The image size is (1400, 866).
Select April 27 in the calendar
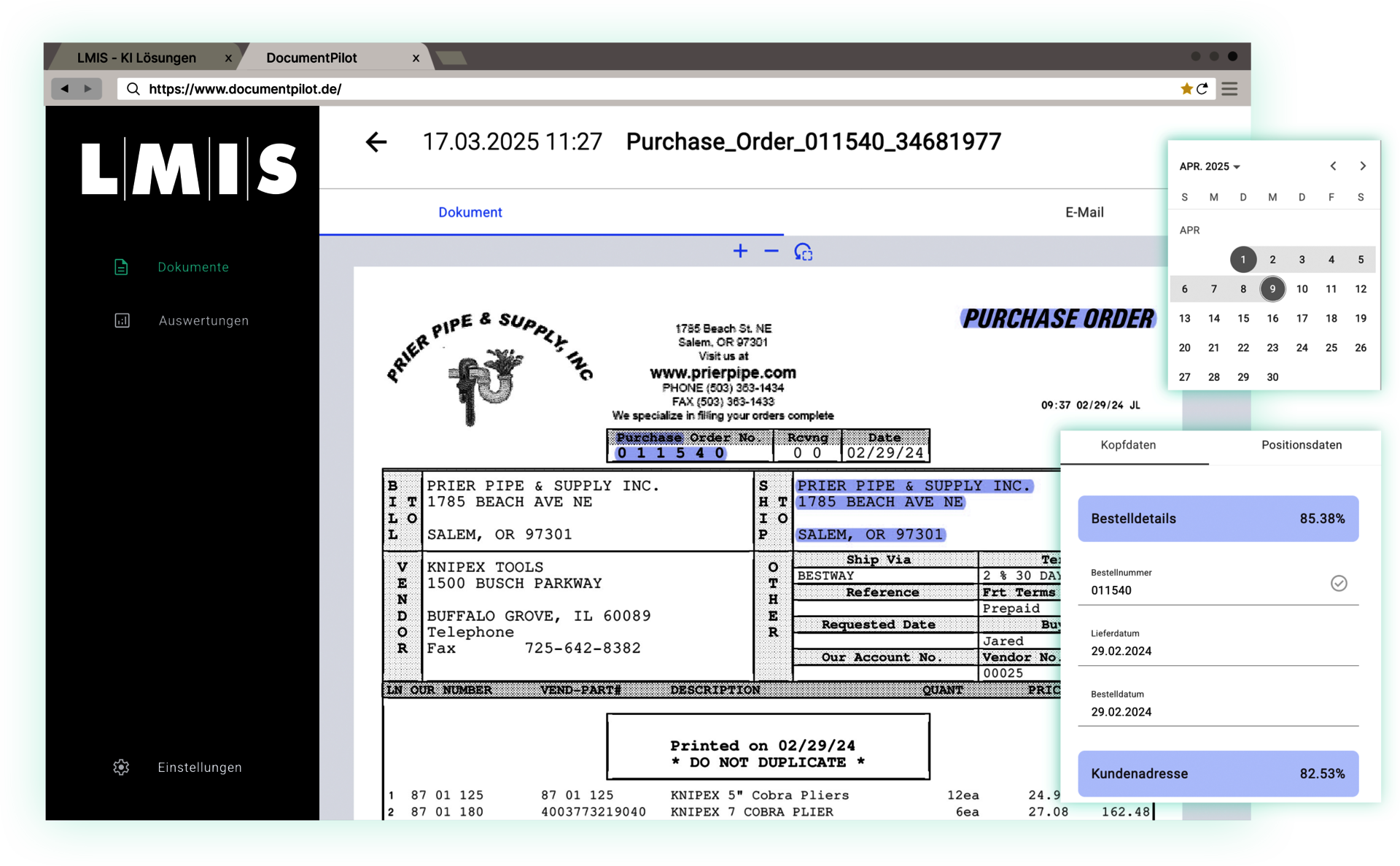coord(1184,377)
